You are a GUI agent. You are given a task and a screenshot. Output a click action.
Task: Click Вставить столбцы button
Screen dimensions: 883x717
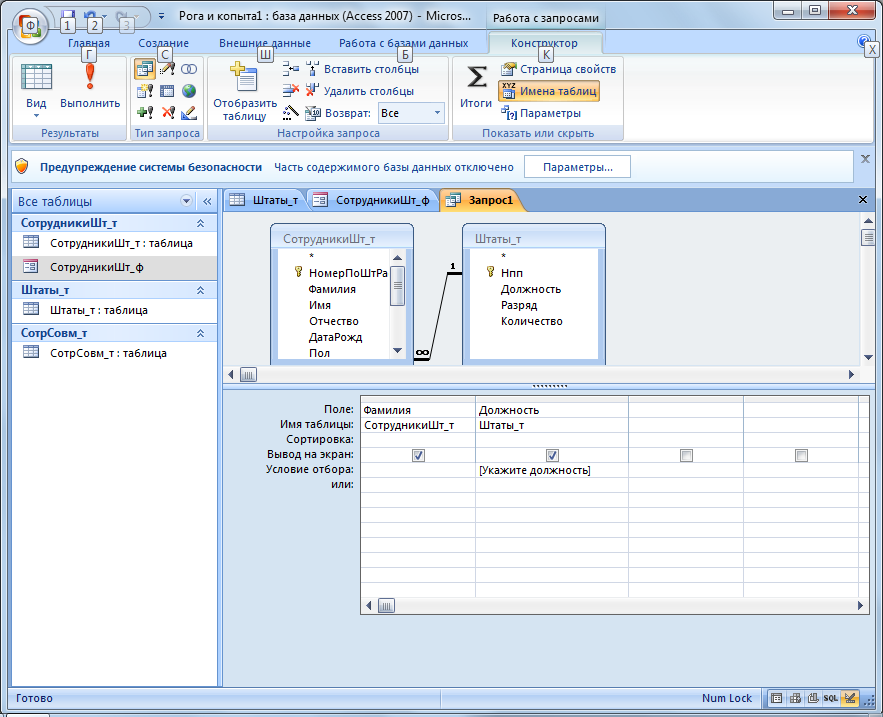(x=363, y=69)
